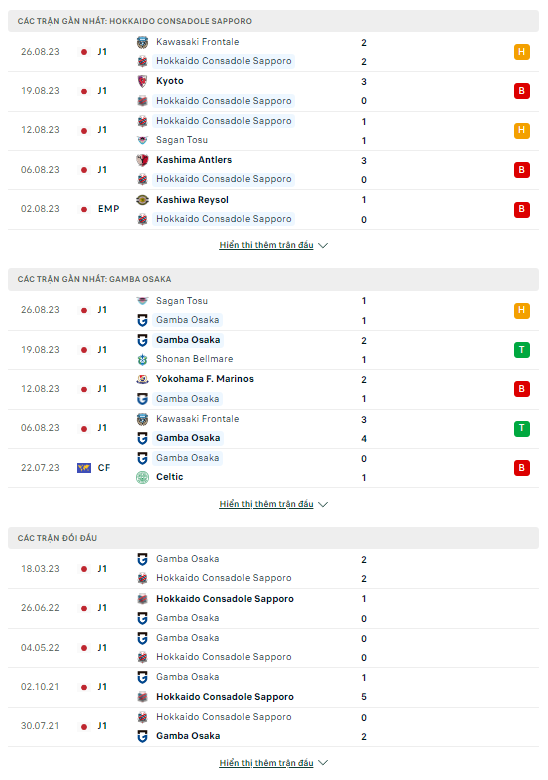Expand more matches under Gamba Osaka section

(x=274, y=504)
